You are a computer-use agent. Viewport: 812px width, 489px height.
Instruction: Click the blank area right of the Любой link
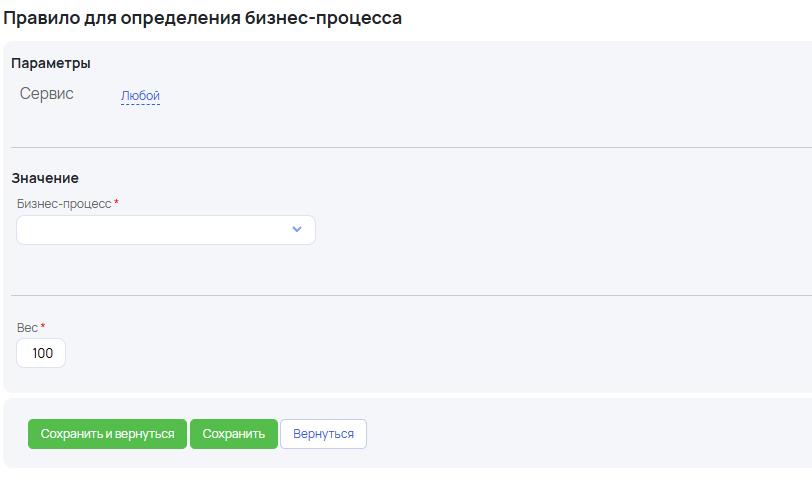450,96
